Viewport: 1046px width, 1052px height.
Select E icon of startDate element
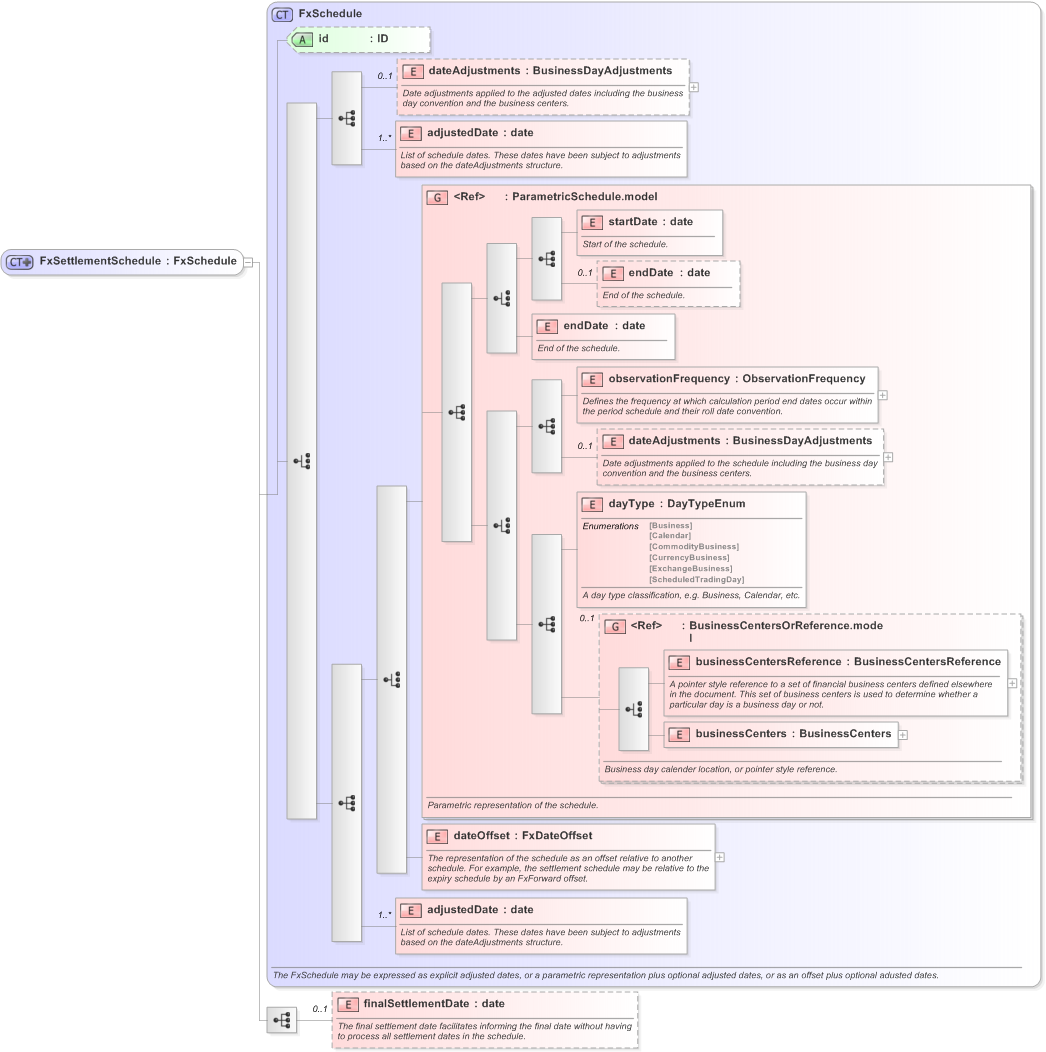(x=592, y=223)
